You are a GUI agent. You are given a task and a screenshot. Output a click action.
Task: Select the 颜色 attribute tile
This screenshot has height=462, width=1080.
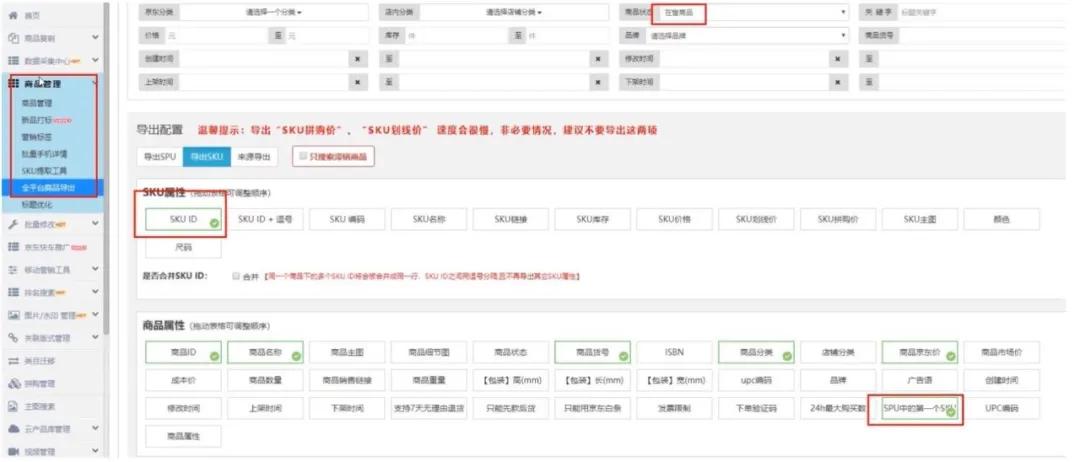(x=1001, y=220)
